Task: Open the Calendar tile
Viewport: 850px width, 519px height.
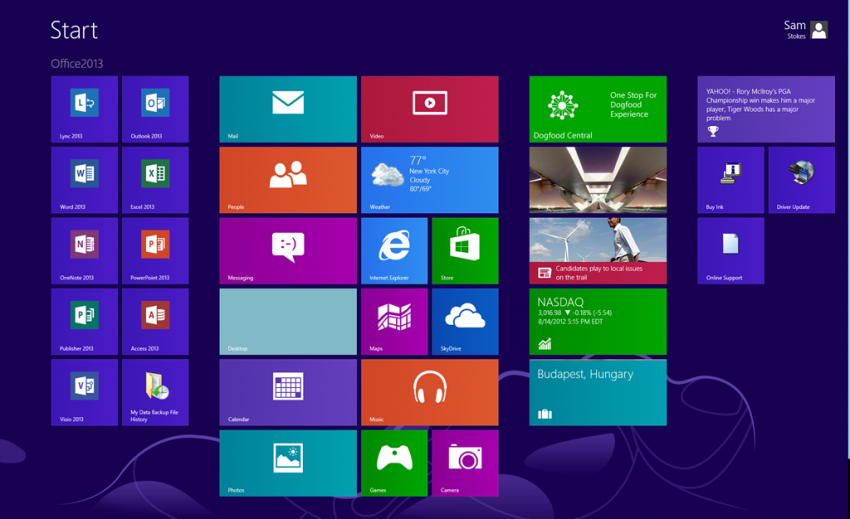Action: (x=288, y=392)
